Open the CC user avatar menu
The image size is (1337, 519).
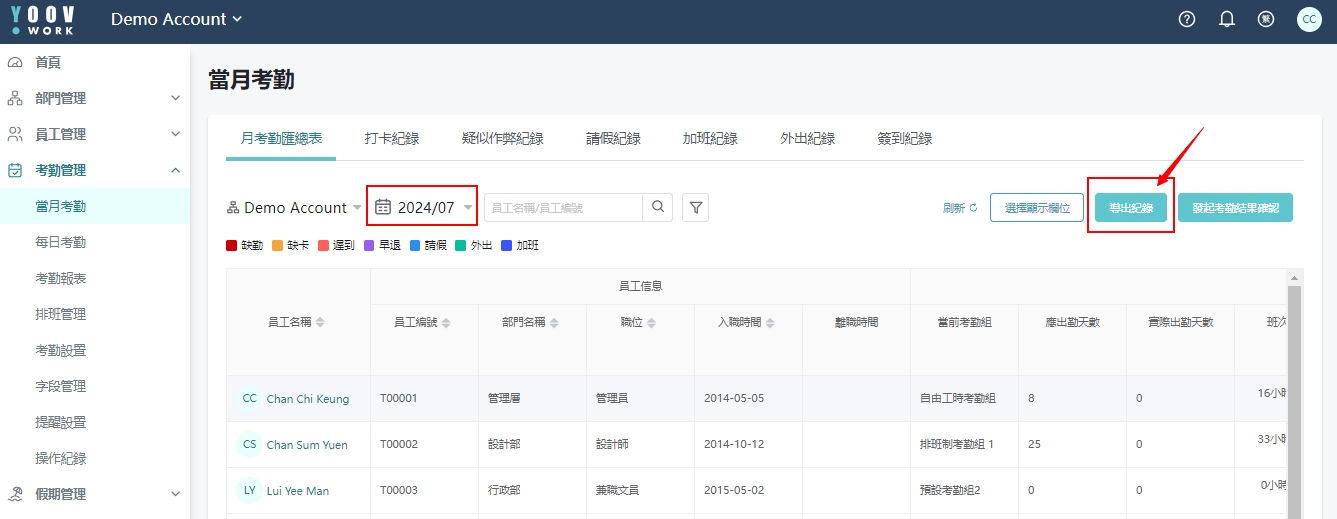click(1309, 19)
